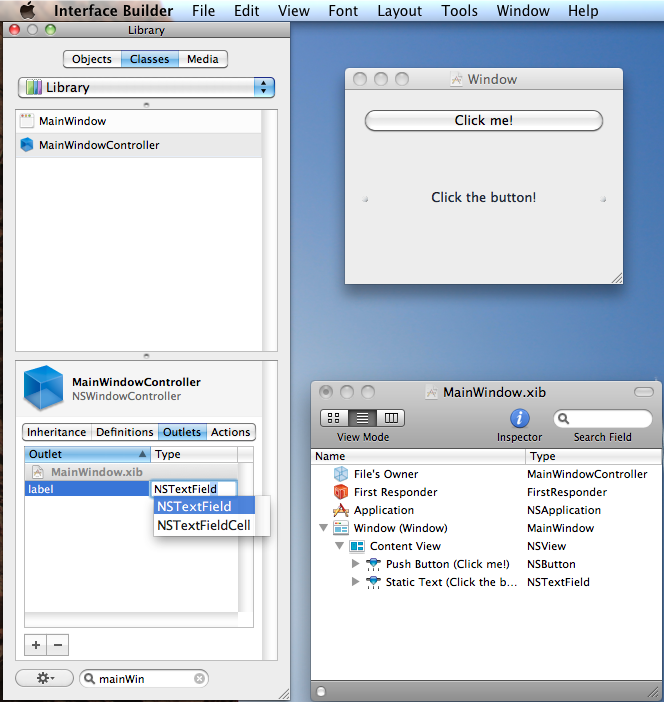Click the Push Button object icon
Image resolution: width=664 pixels, height=702 pixels.
coord(373,564)
